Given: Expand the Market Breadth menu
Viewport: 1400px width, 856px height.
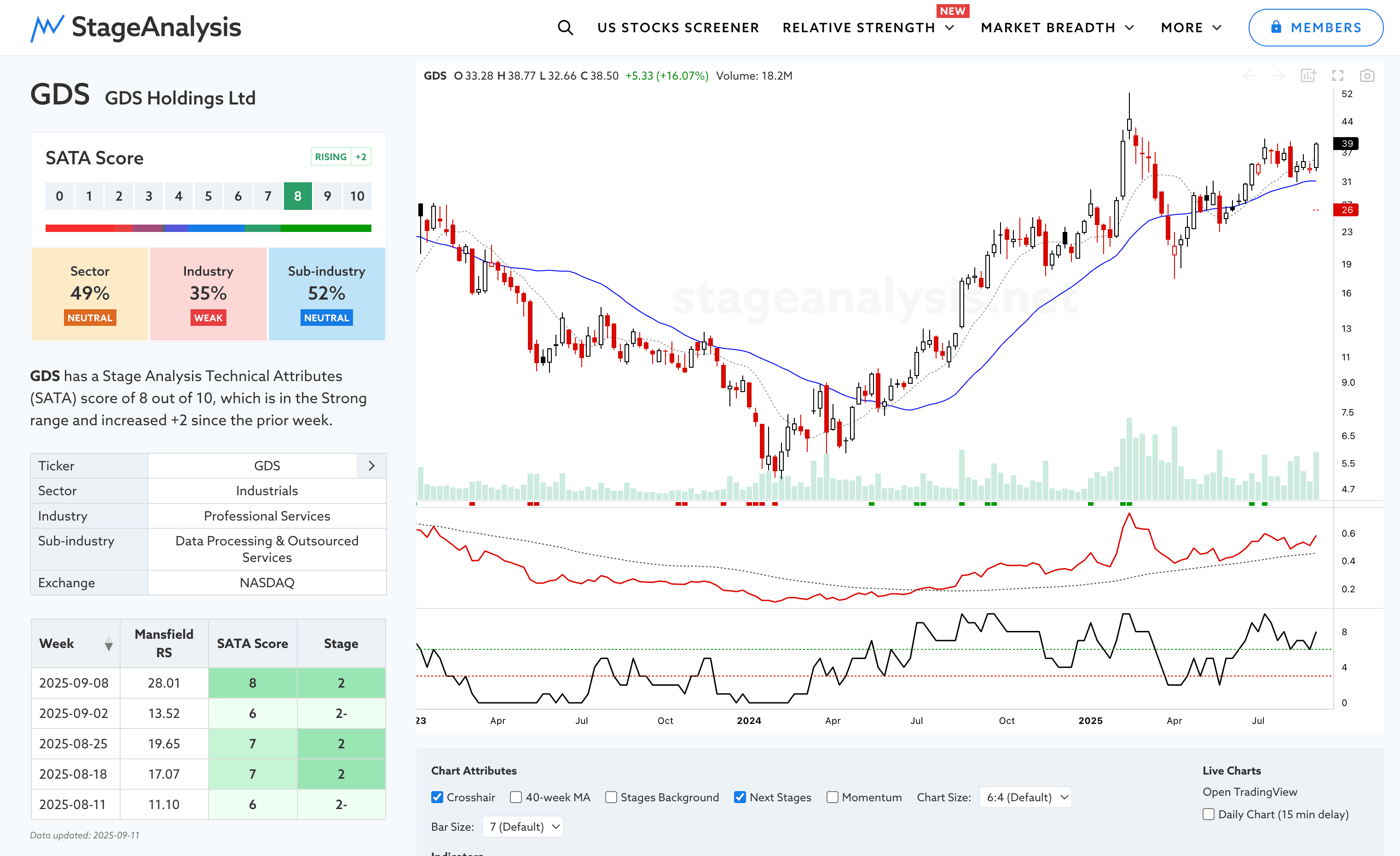Looking at the screenshot, I should click(x=1058, y=27).
